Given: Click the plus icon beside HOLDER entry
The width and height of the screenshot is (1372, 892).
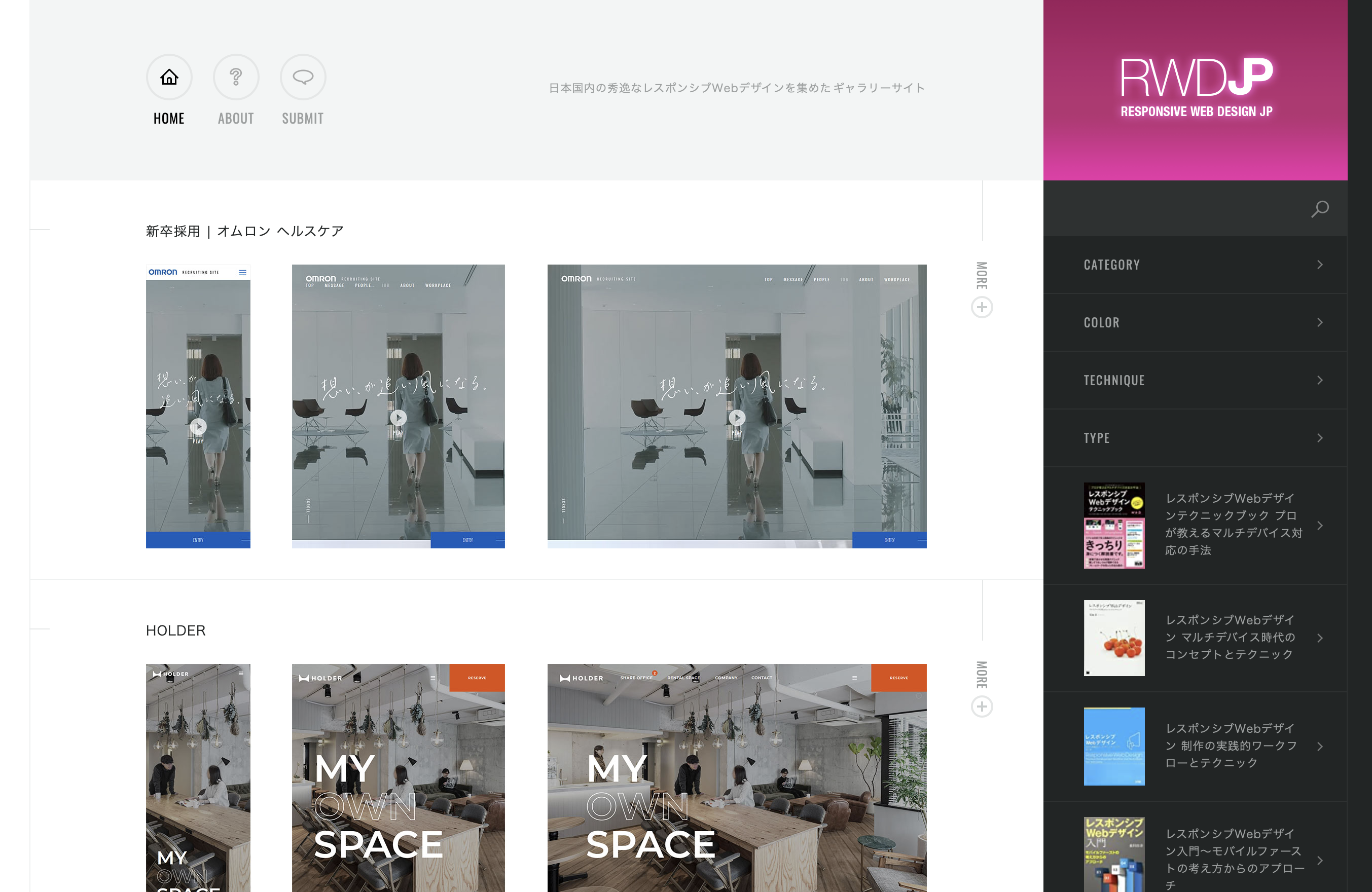Looking at the screenshot, I should coord(982,707).
